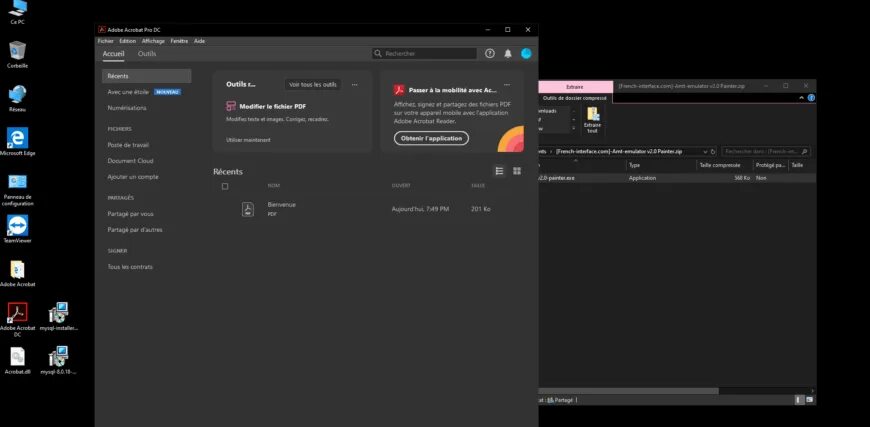
Task: Launch TeamViewer from the desktop
Action: (x=17, y=228)
